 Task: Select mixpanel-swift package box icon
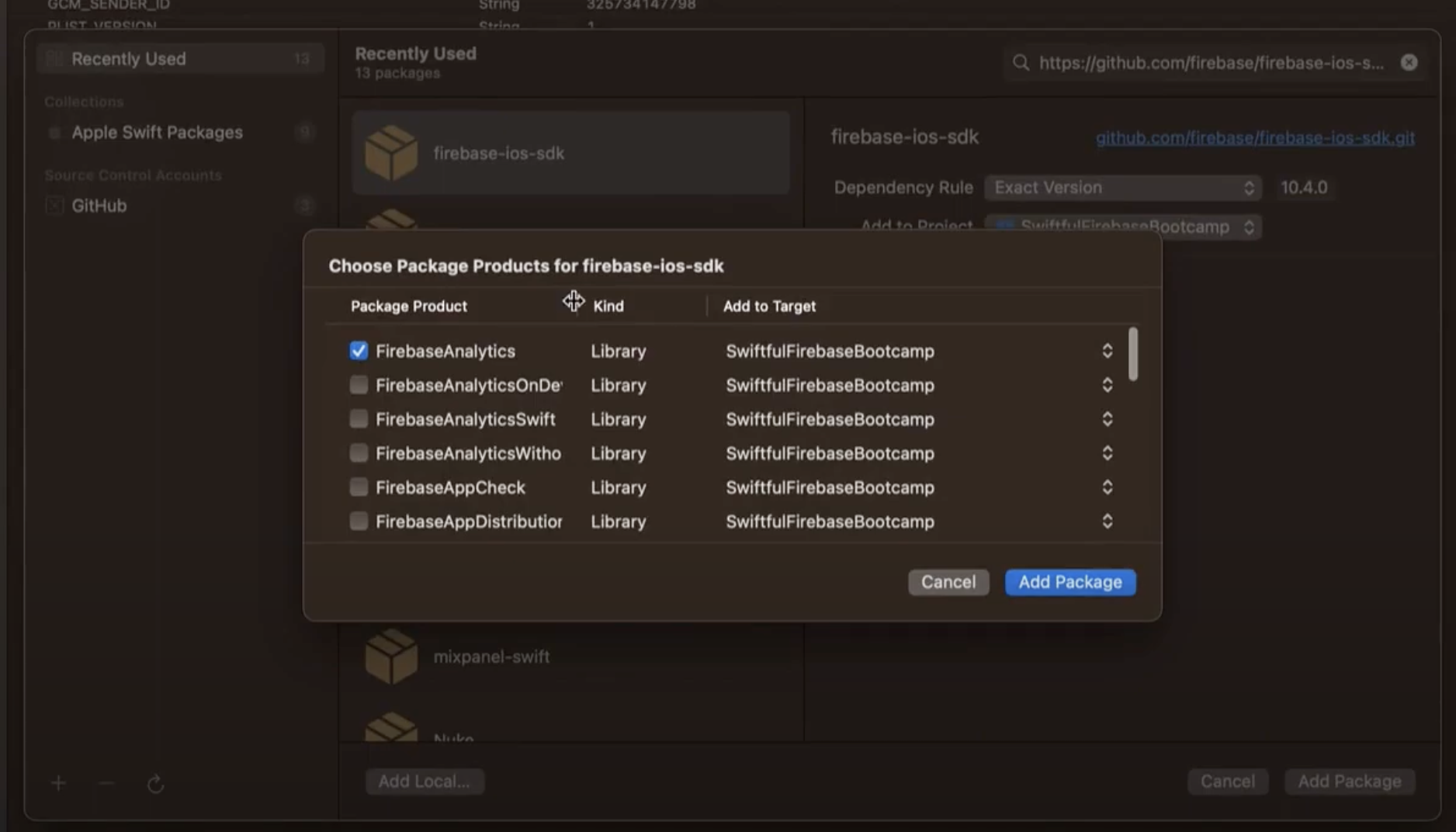391,657
